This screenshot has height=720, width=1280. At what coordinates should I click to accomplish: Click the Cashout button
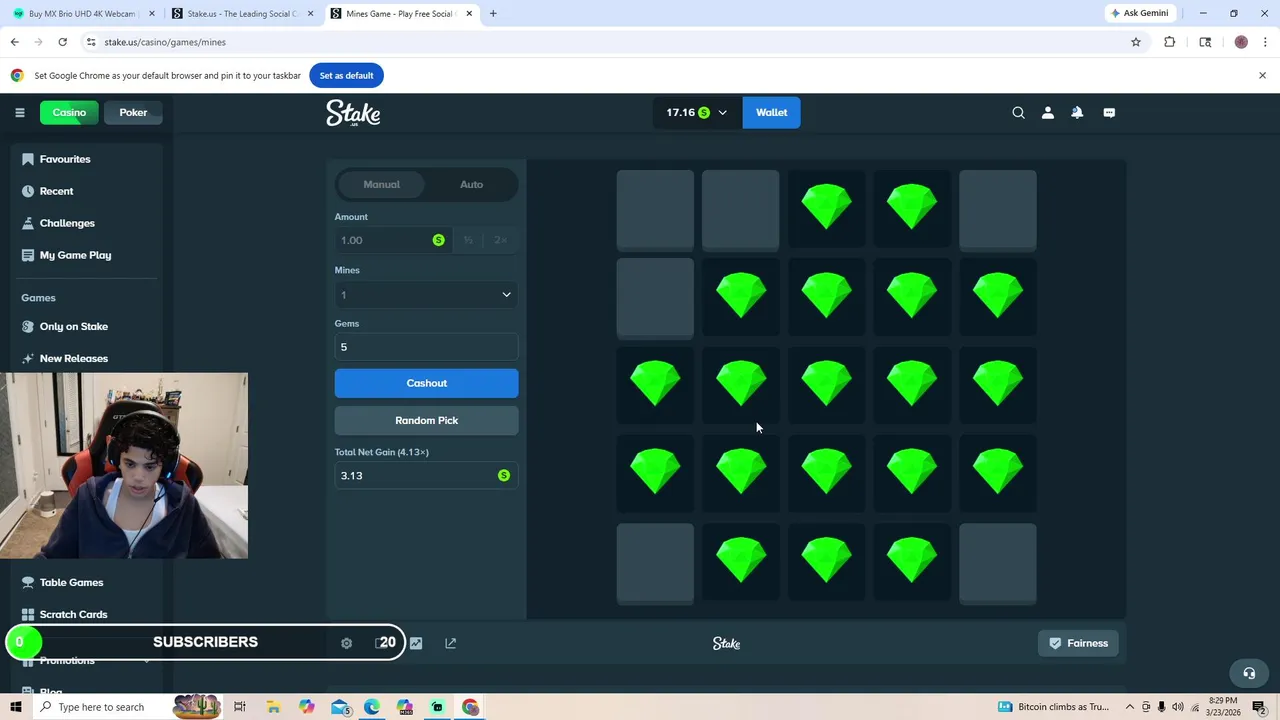(426, 383)
